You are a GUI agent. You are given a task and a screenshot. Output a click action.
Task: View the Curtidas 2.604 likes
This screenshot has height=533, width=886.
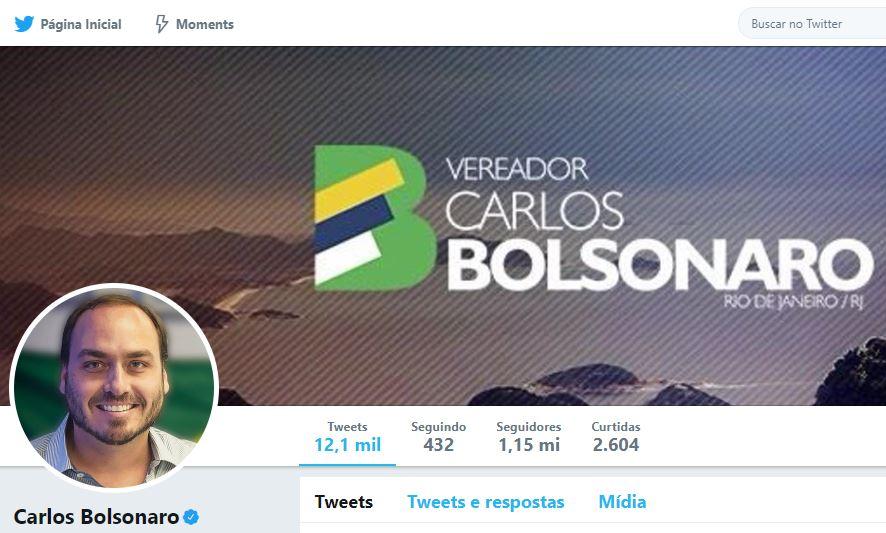click(x=616, y=437)
